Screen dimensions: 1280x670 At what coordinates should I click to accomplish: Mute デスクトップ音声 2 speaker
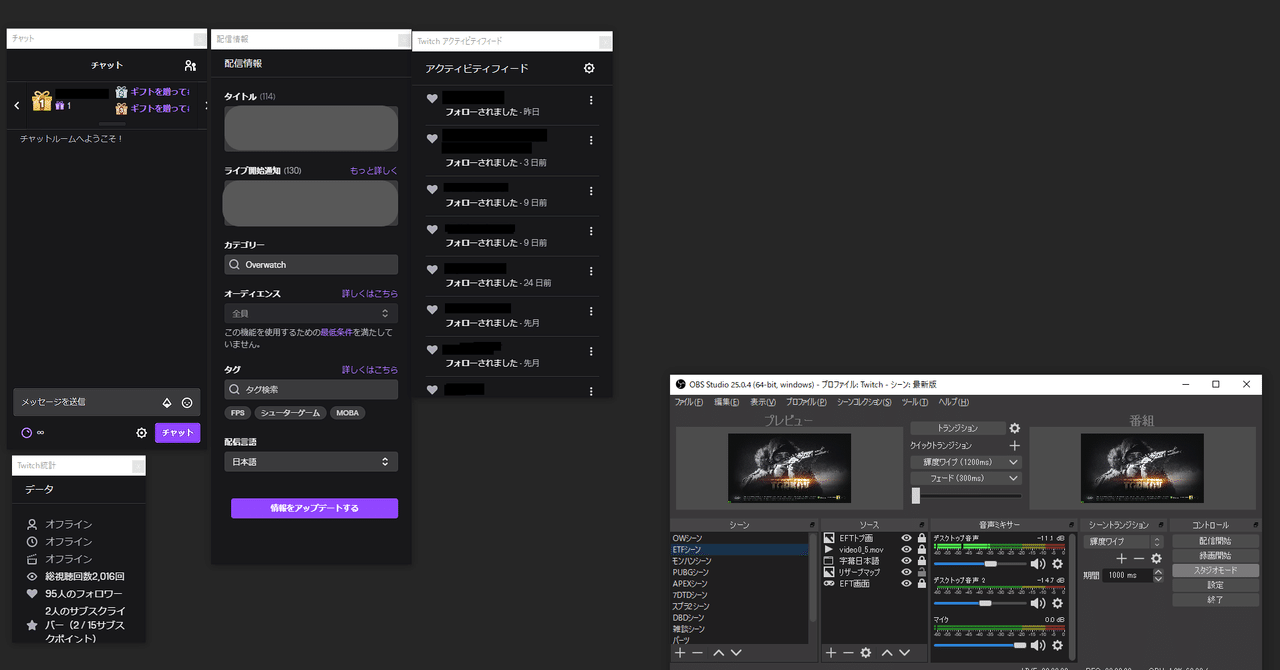1038,603
